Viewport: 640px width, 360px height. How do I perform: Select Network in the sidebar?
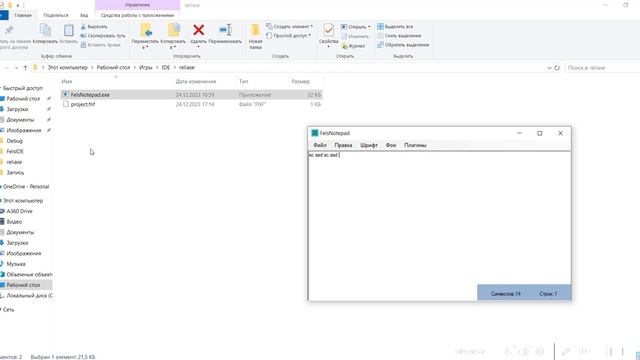(x=8, y=310)
